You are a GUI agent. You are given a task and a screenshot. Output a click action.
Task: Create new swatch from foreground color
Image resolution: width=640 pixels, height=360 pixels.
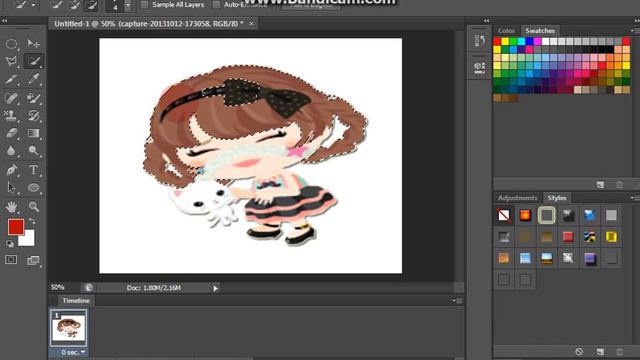(600, 185)
